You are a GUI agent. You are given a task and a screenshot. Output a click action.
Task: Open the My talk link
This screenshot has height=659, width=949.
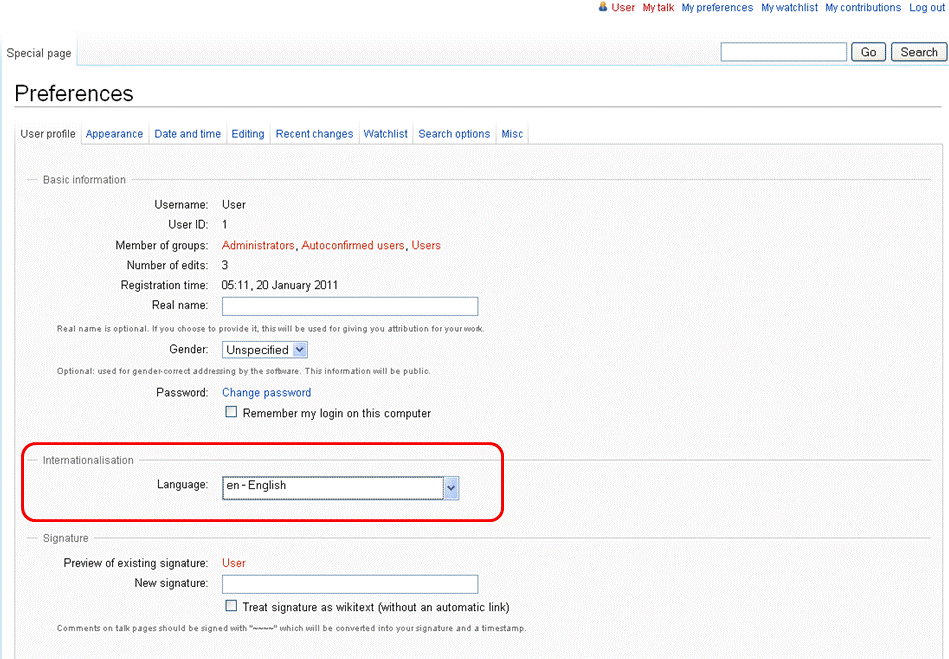pyautogui.click(x=658, y=7)
